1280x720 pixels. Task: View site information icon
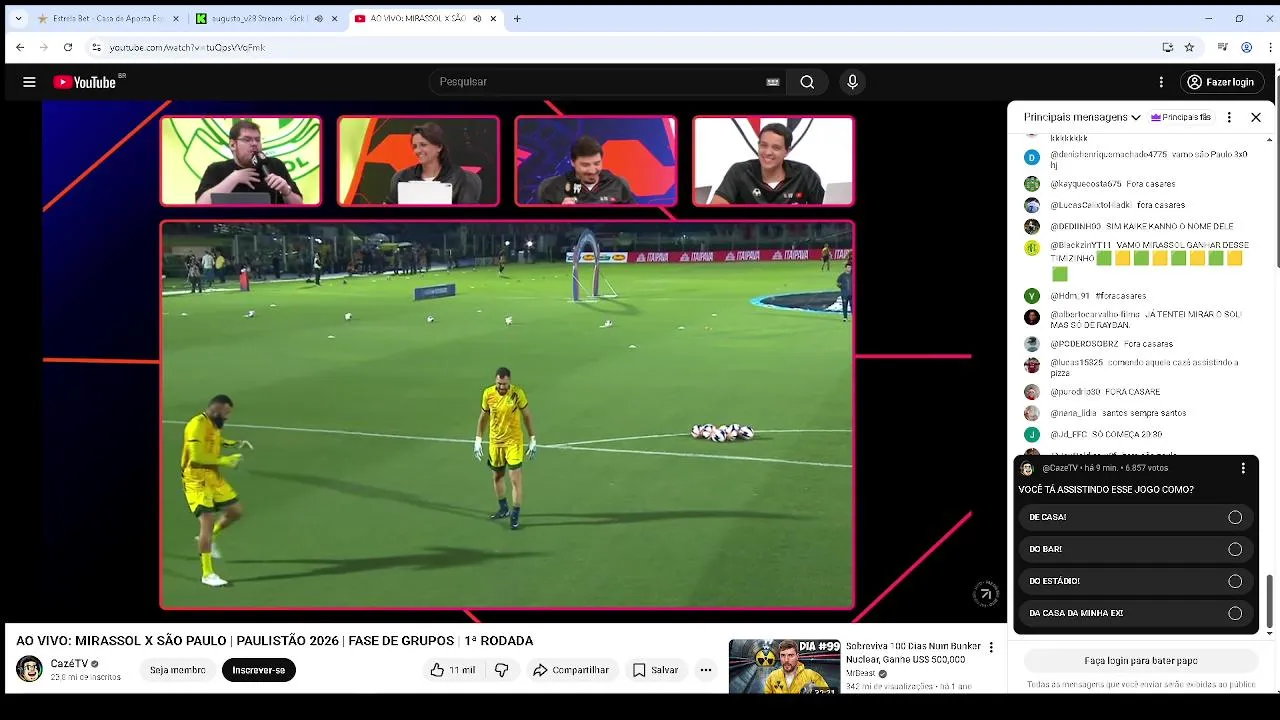[96, 47]
